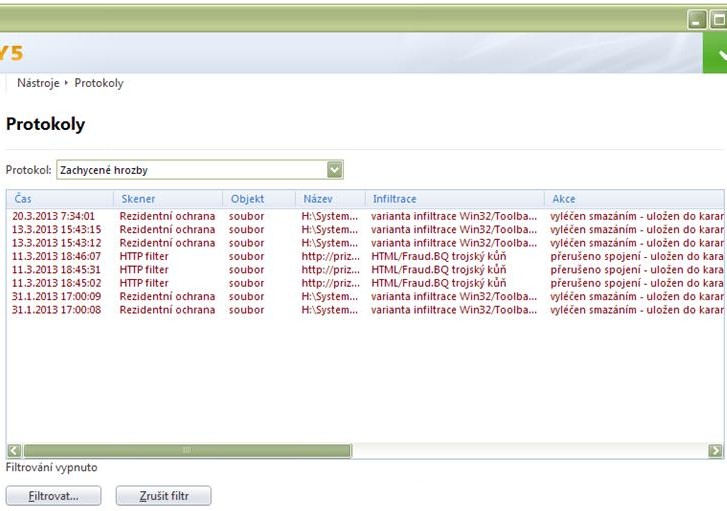This screenshot has width=727, height=511.
Task: Click the green arrow on the Protokol combo box
Action: point(335,170)
